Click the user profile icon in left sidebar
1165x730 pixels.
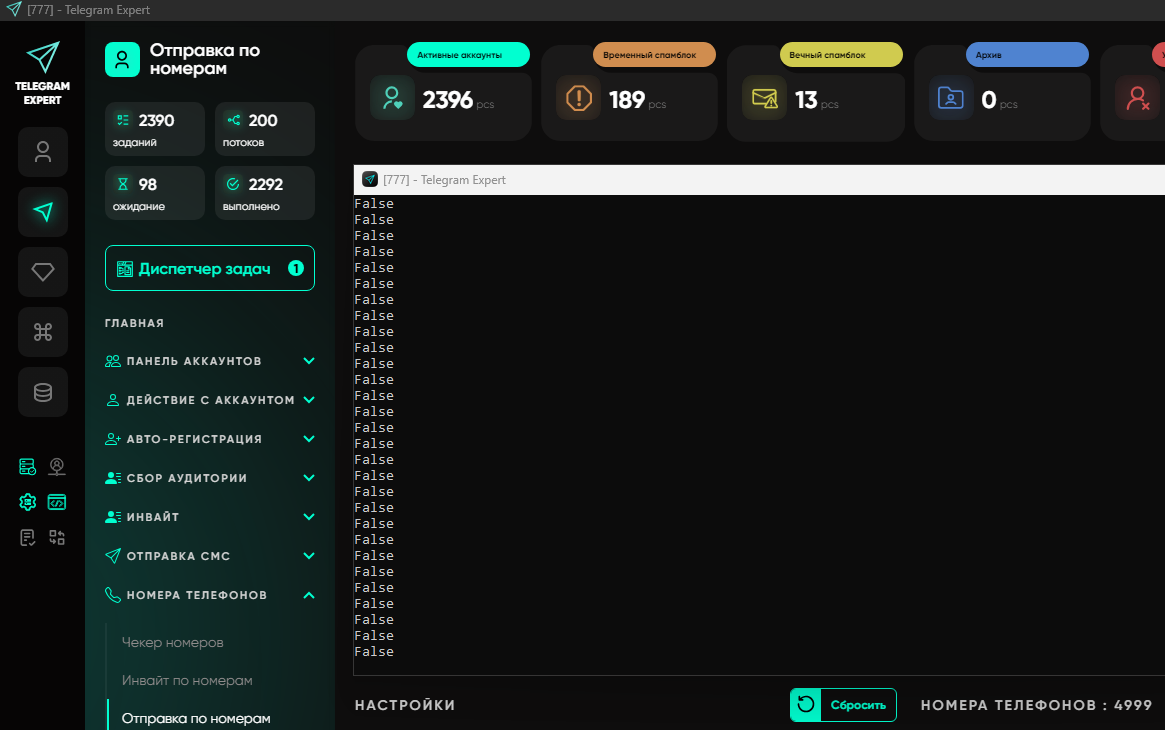point(43,152)
